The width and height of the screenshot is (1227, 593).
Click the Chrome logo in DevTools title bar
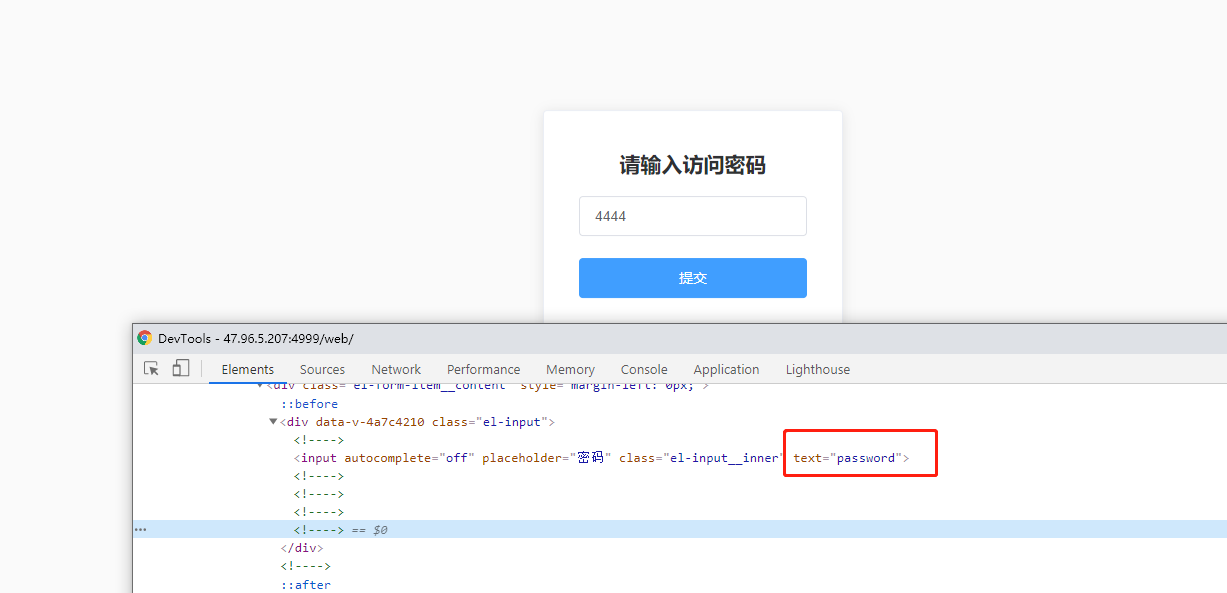pyautogui.click(x=145, y=338)
